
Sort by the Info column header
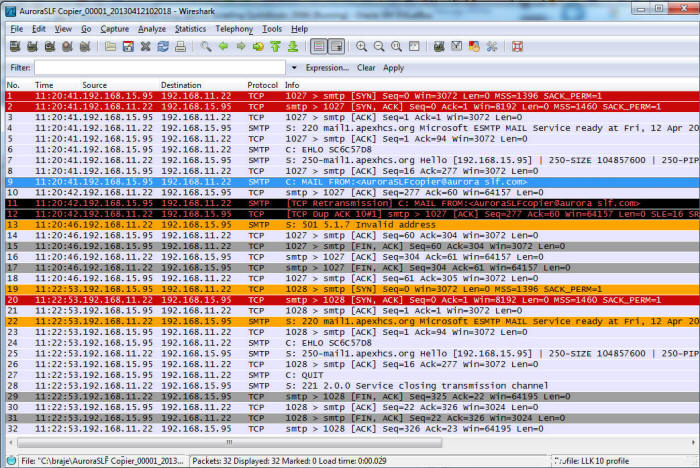click(x=292, y=85)
